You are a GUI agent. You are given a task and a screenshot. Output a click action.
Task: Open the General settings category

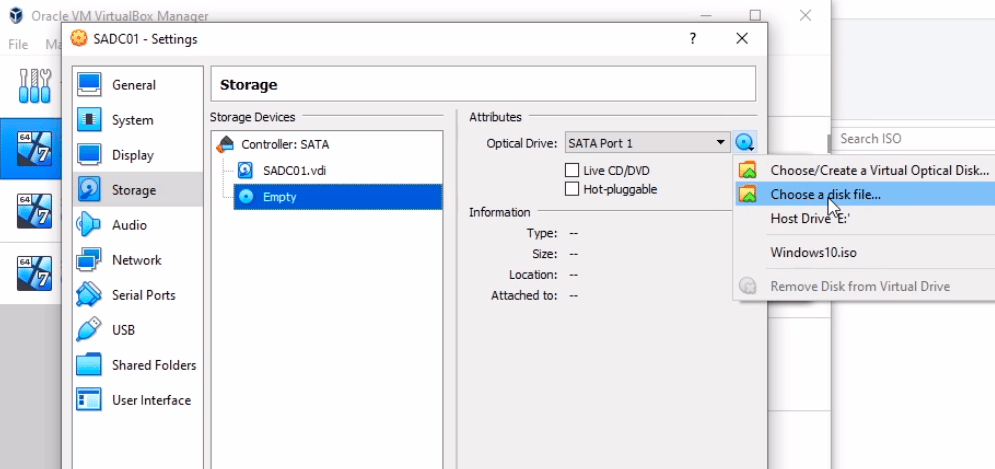[138, 85]
